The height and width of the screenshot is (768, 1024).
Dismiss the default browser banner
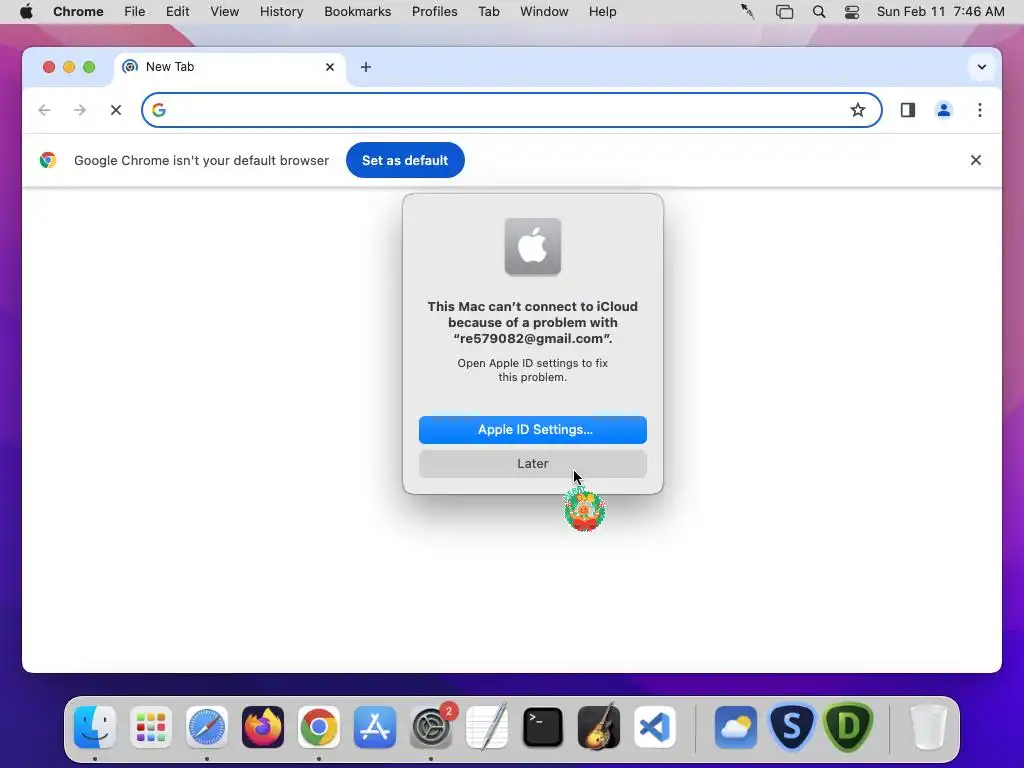point(976,160)
